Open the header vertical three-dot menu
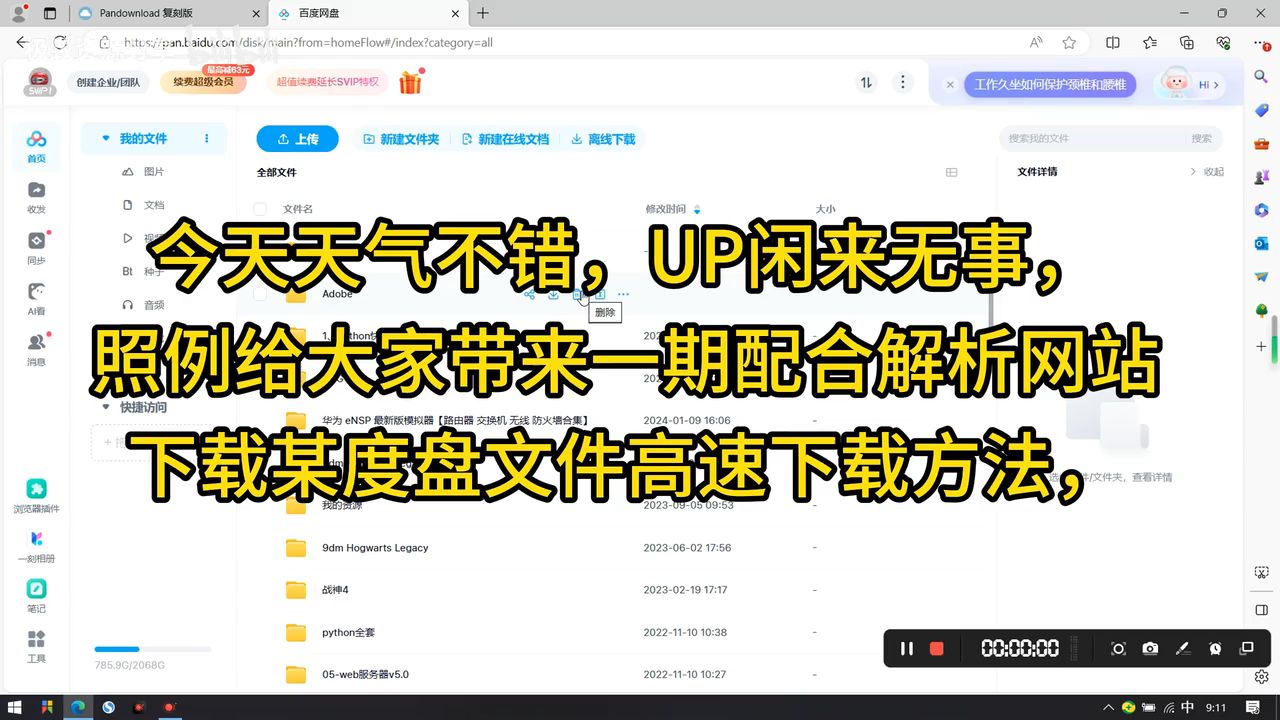The height and width of the screenshot is (720, 1280). [x=902, y=83]
